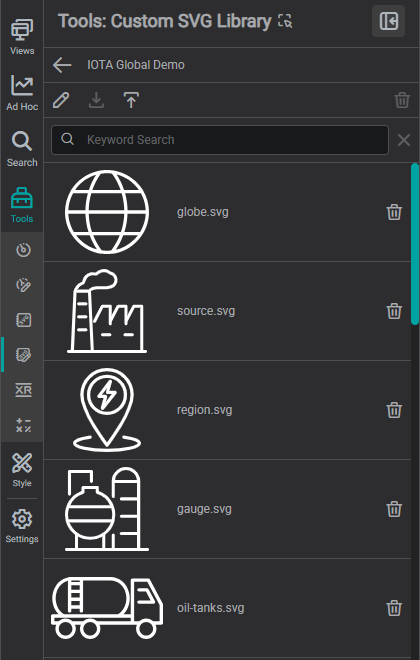Open the Views section in the sidebar
Viewport: 420px width, 660px height.
point(22,37)
